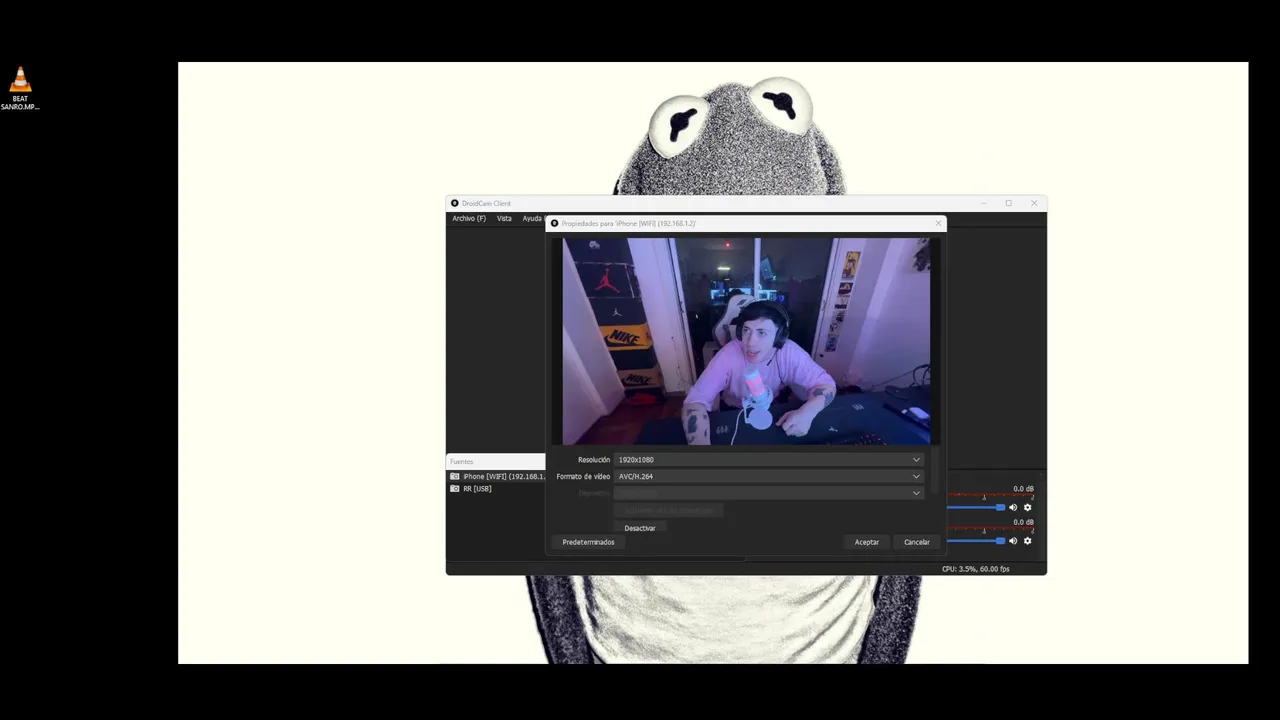This screenshot has width=1280, height=720.
Task: Click the logo icon of the Propiedades dialog
Action: point(555,223)
